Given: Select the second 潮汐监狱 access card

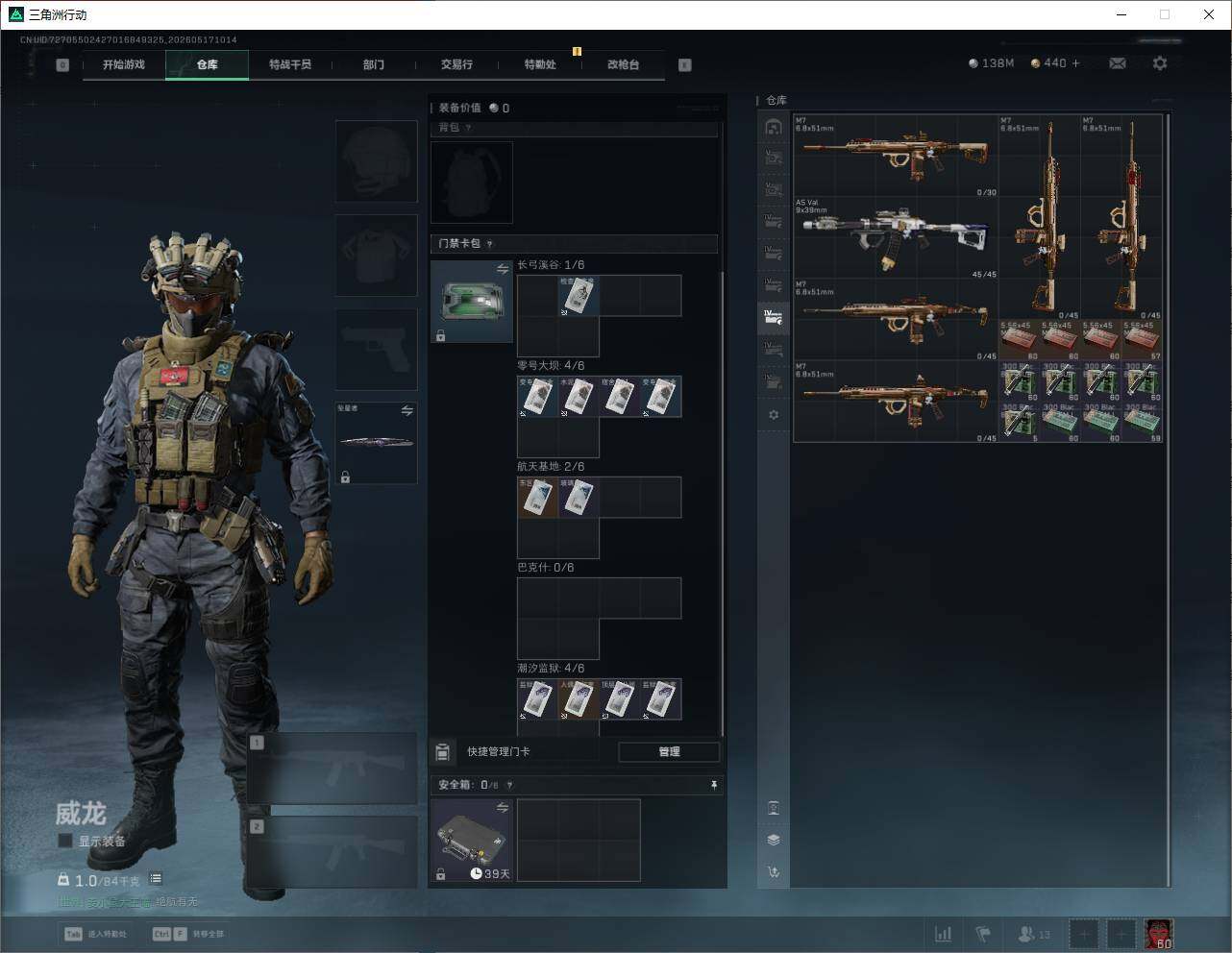Looking at the screenshot, I should tap(579, 699).
